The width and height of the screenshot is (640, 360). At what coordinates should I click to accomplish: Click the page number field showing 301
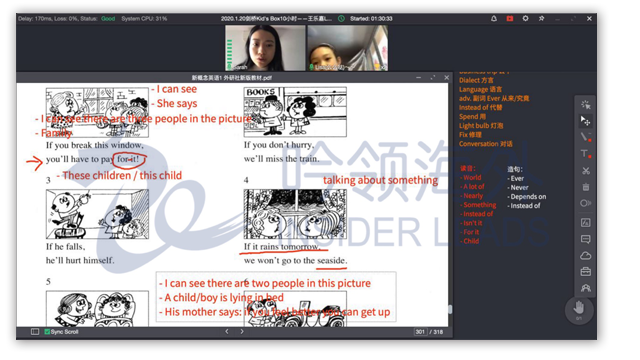point(420,332)
